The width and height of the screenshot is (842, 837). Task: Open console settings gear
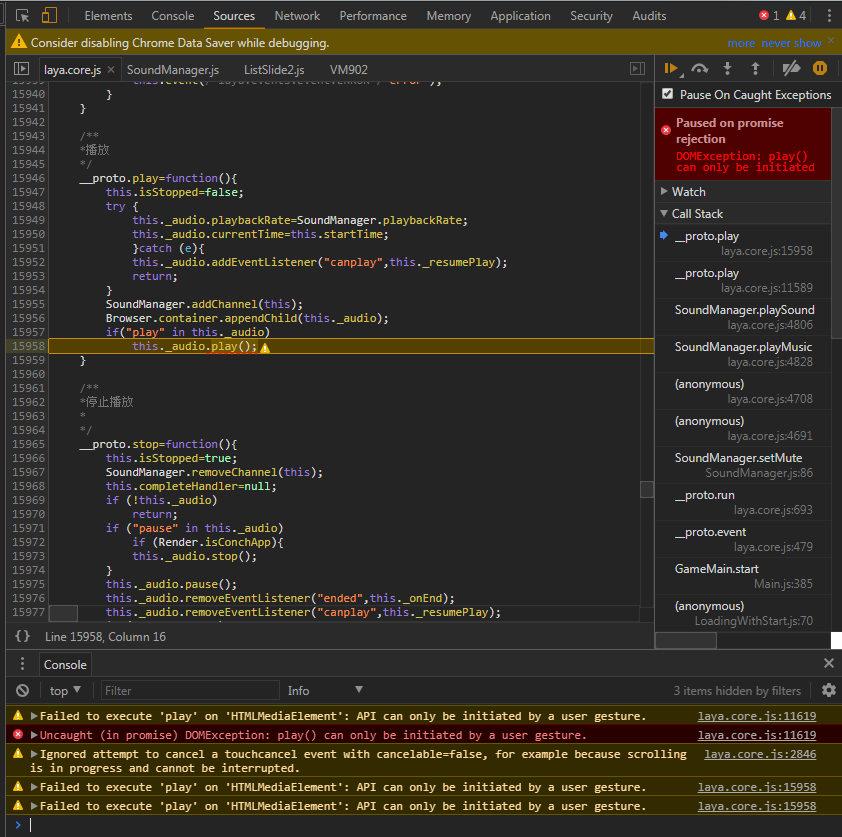828,690
